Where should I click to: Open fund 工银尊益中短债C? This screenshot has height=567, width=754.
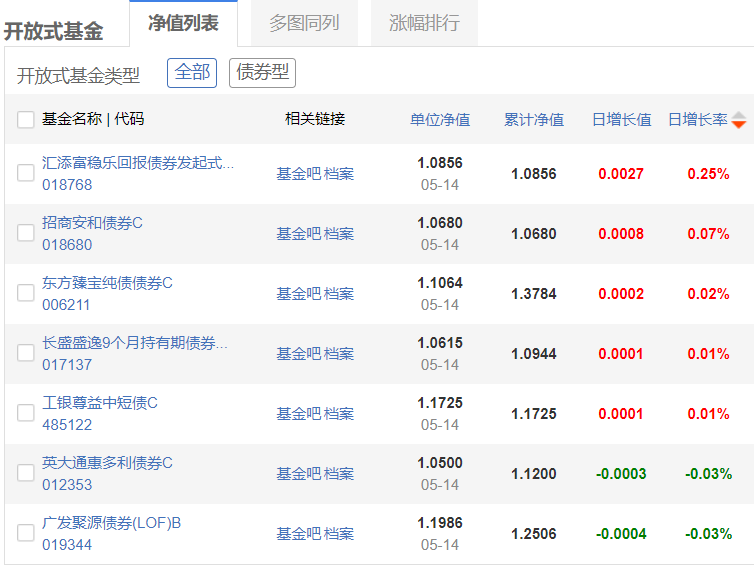click(x=100, y=403)
